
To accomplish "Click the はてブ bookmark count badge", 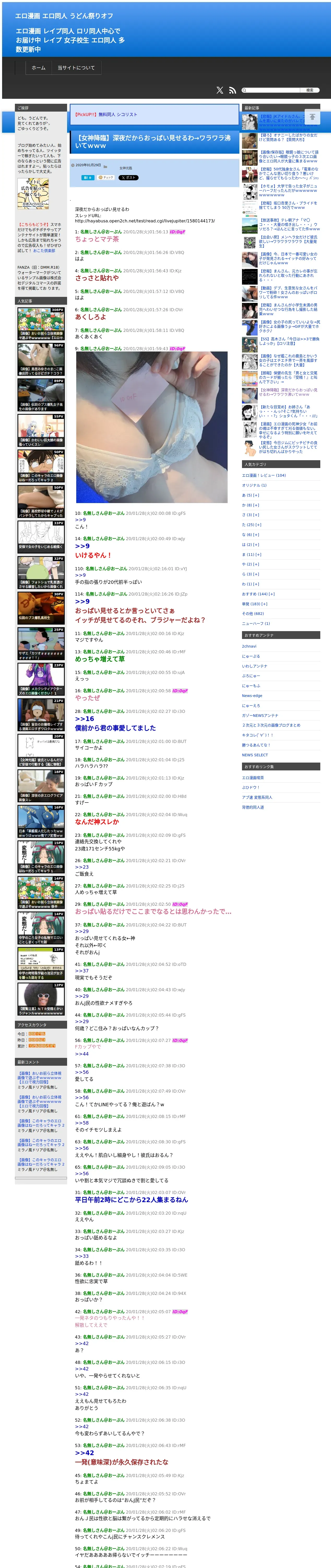I will pyautogui.click(x=88, y=178).
